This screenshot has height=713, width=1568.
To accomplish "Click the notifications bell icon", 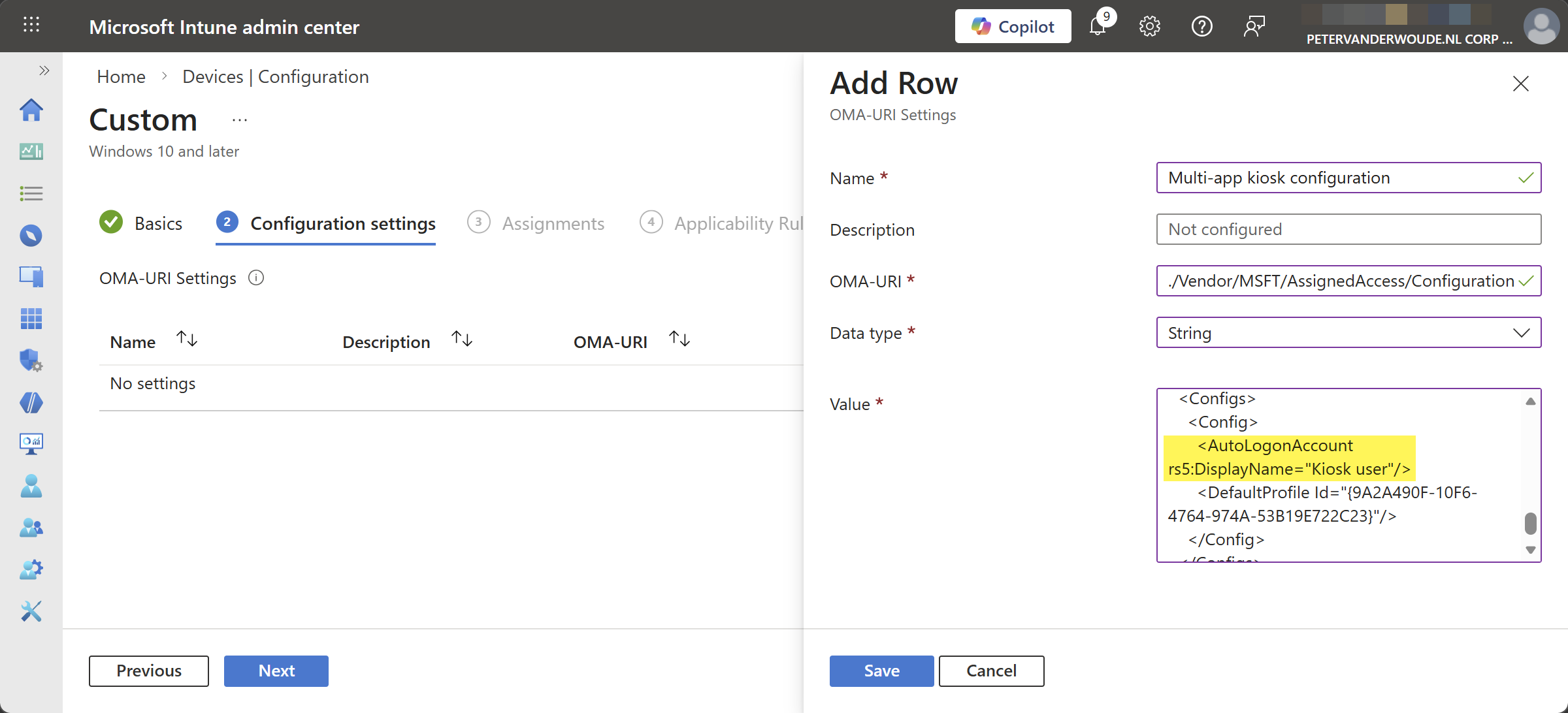I will click(x=1098, y=27).
